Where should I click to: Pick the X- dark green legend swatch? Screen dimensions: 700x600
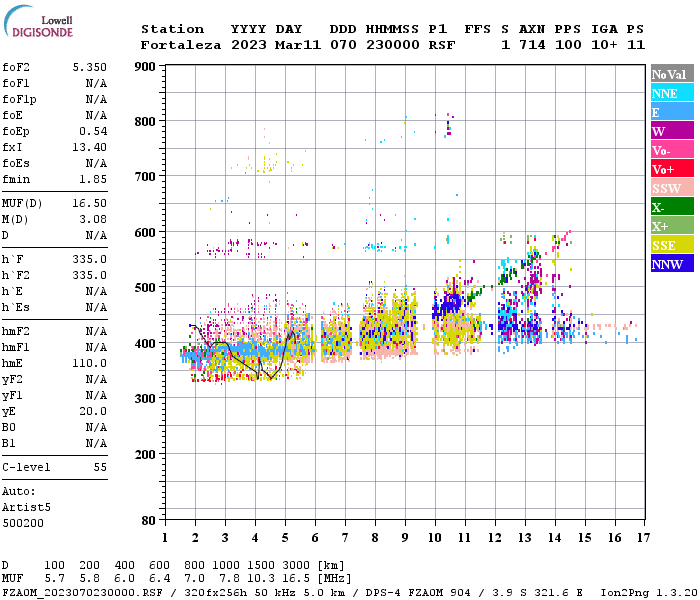[x=672, y=207]
